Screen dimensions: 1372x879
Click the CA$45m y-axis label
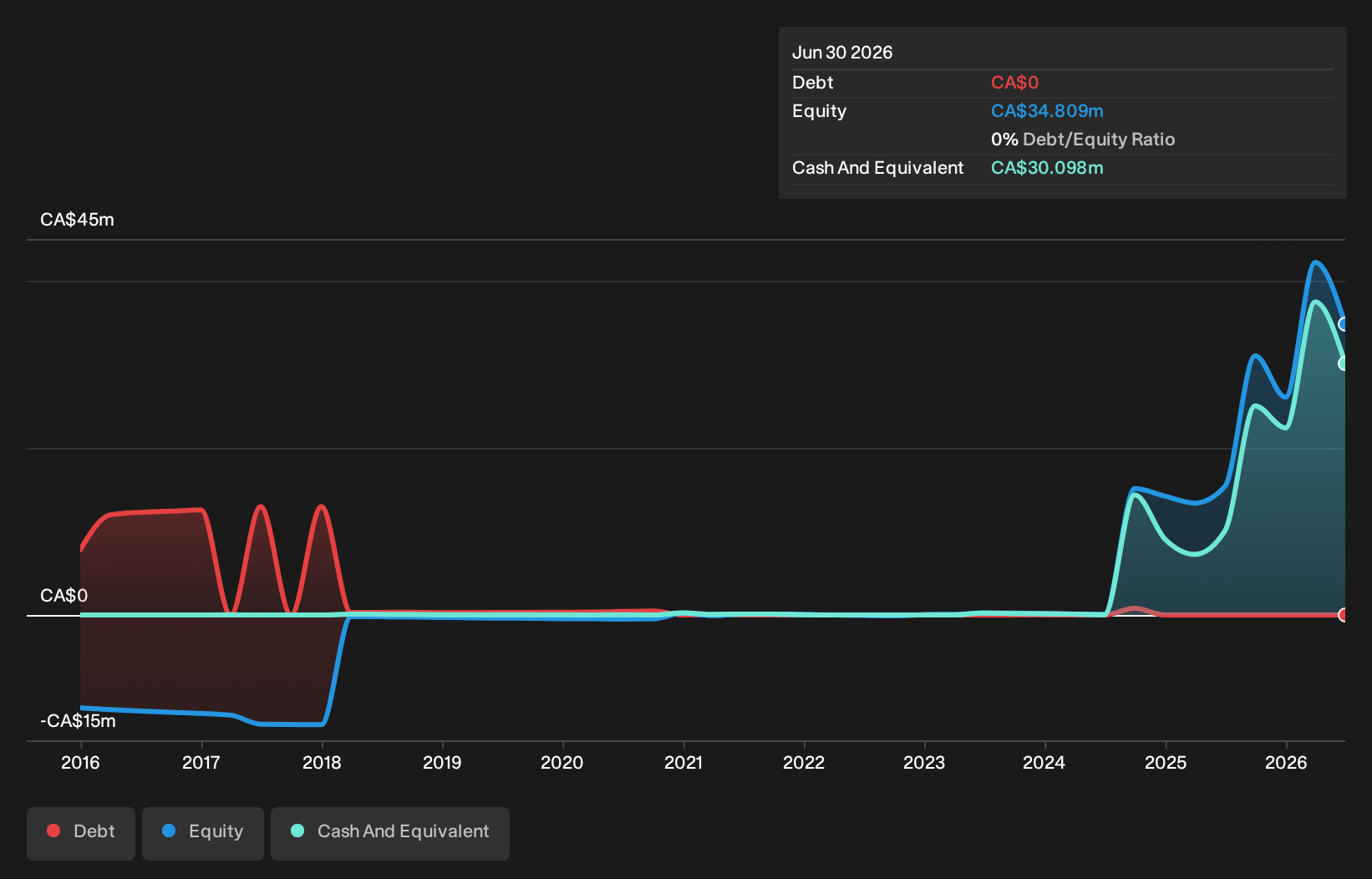pos(77,220)
